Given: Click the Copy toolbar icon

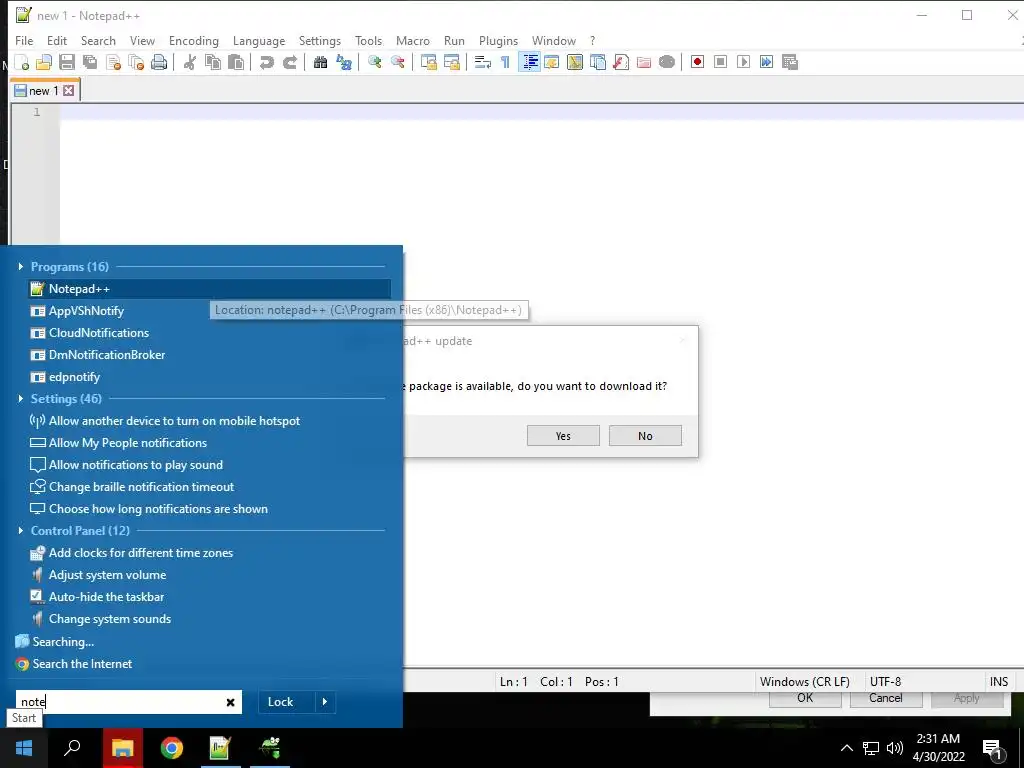Looking at the screenshot, I should pos(213,62).
